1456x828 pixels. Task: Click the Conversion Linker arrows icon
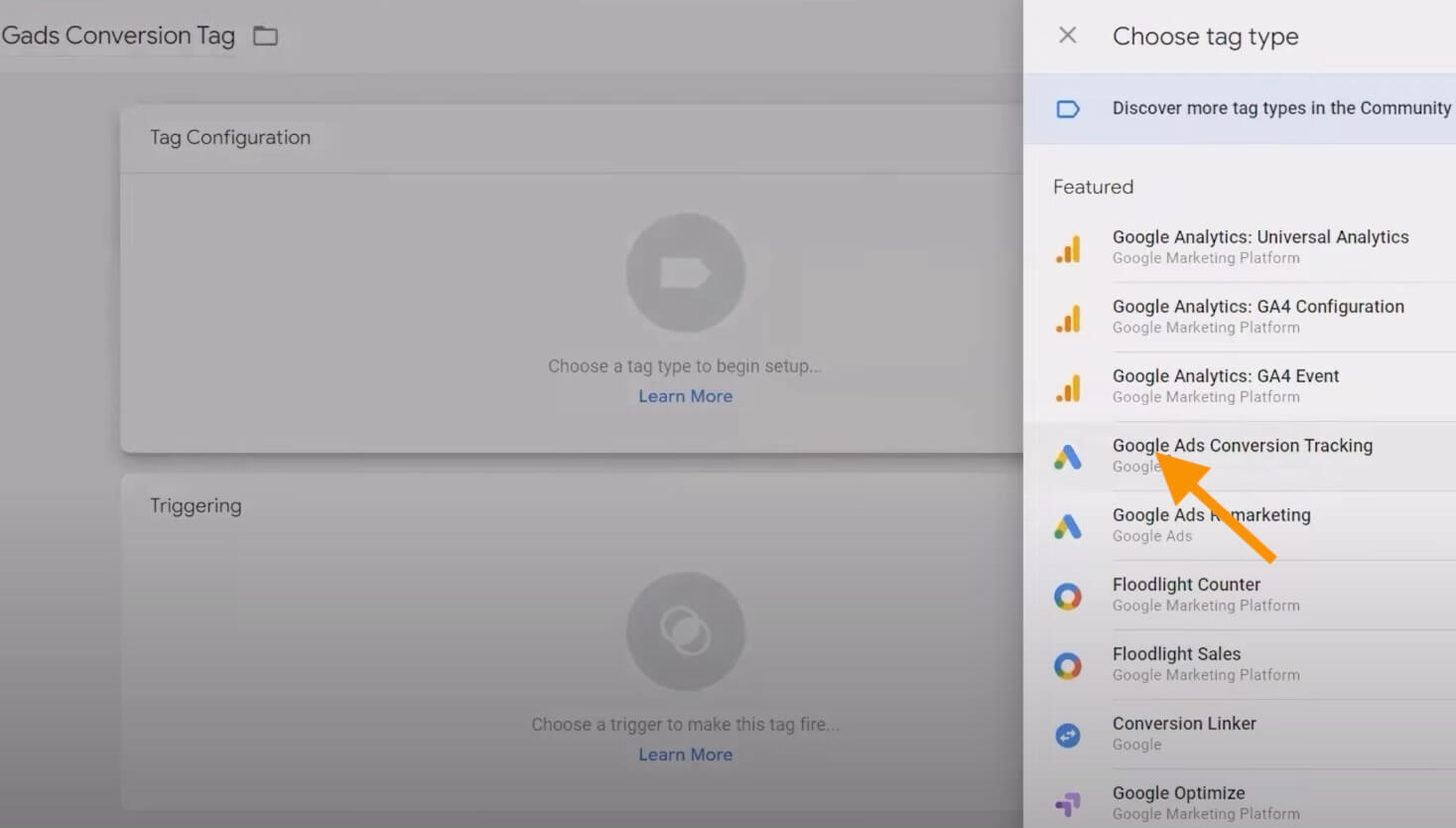[x=1068, y=735]
